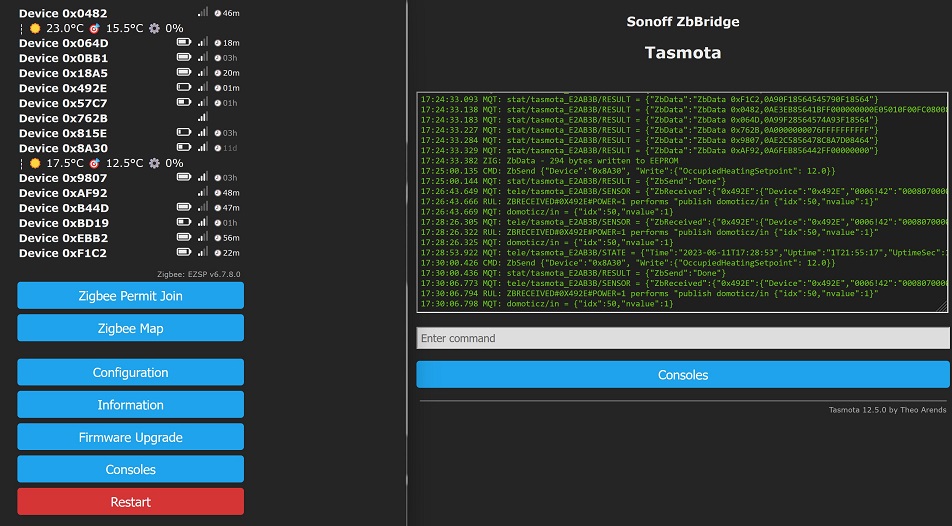
Task: Click last-seen clock icon showing 11d
Action: pos(217,148)
